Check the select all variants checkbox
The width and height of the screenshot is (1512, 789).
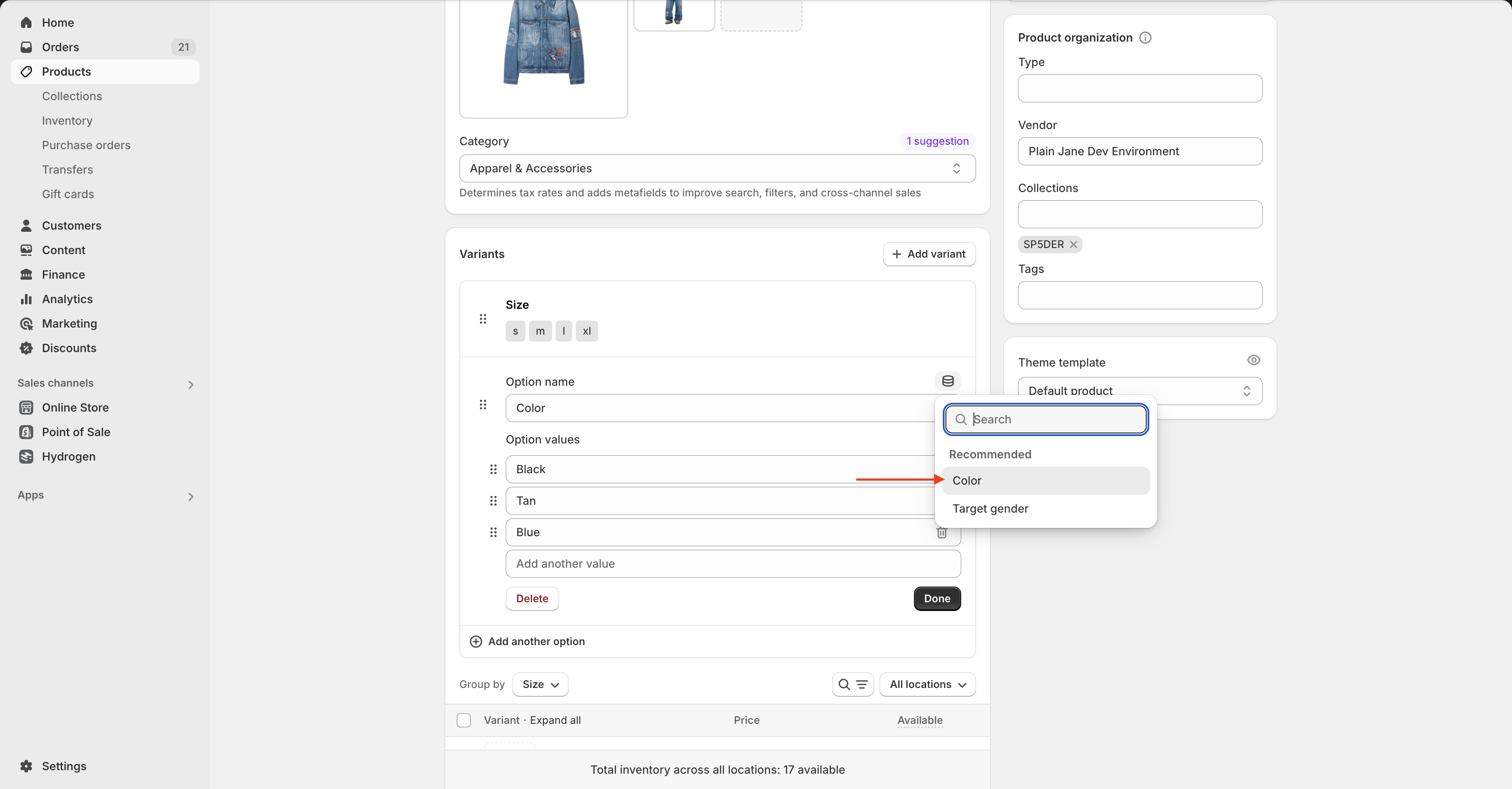click(x=464, y=720)
